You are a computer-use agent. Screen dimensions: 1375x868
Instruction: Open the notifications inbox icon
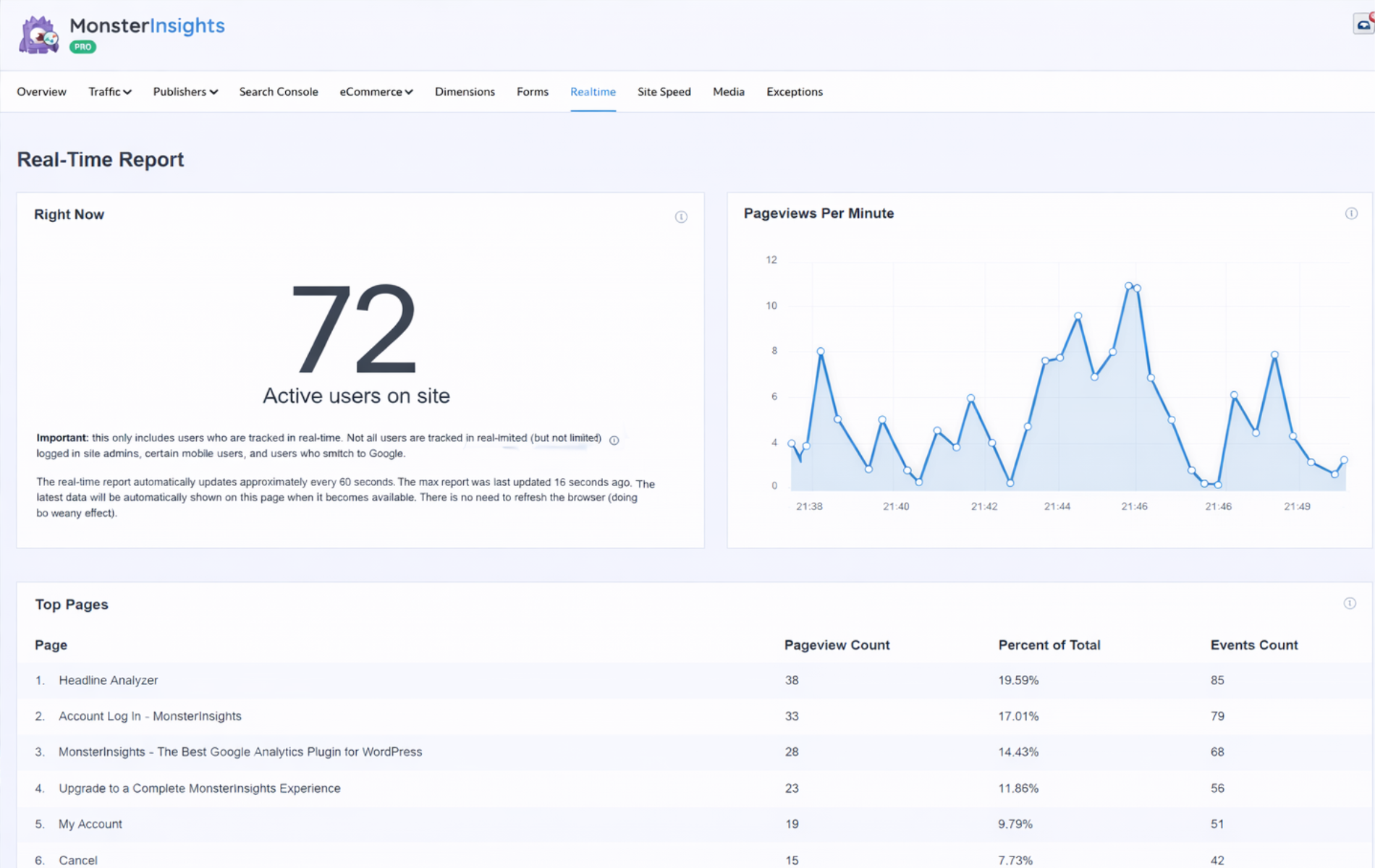(x=1363, y=24)
